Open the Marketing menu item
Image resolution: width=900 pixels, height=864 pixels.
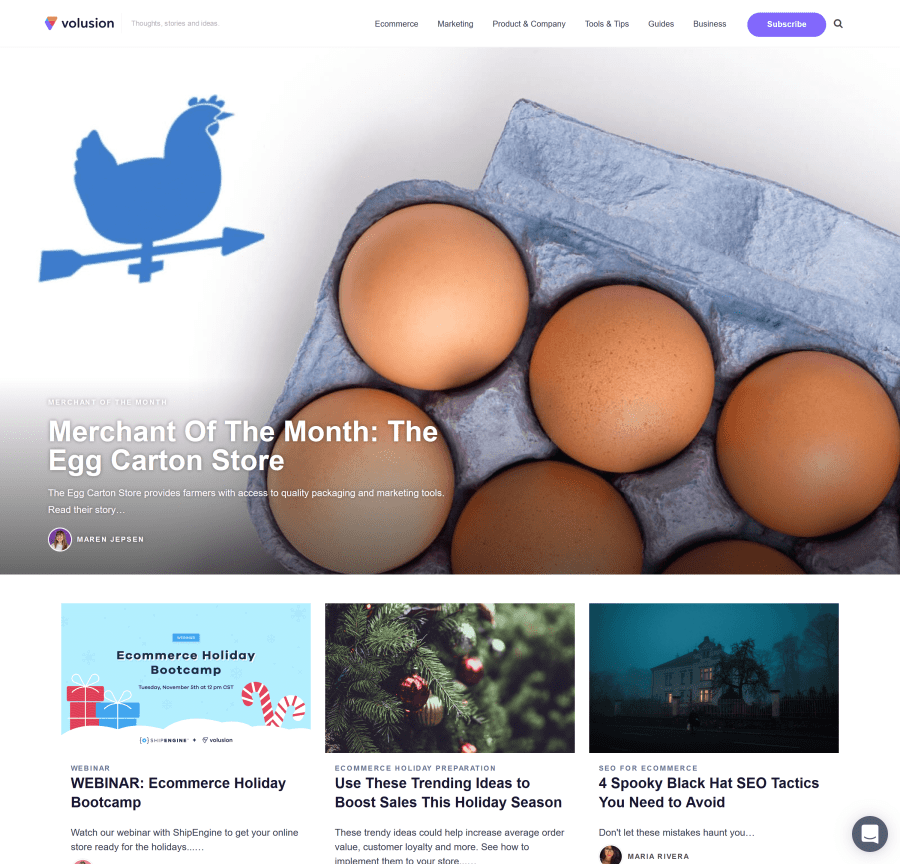pyautogui.click(x=455, y=24)
